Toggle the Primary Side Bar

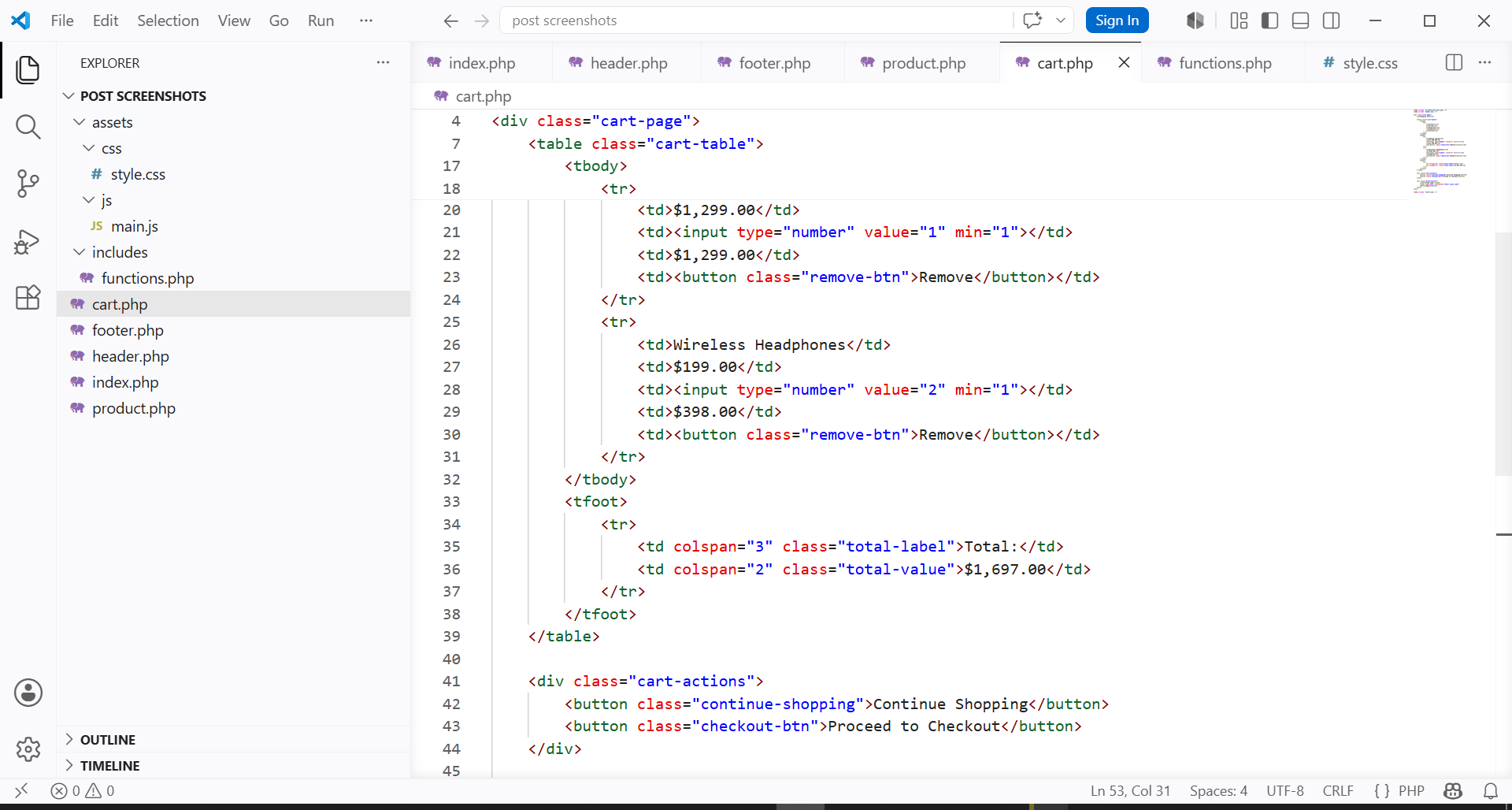click(1269, 20)
